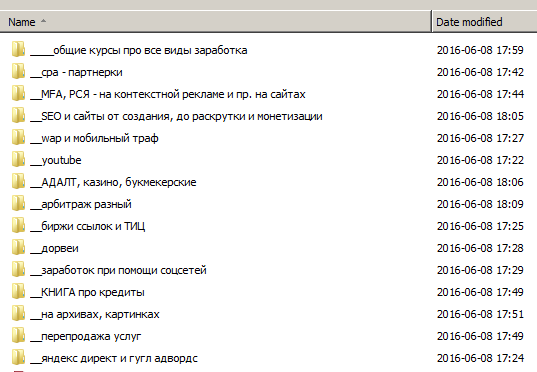Click folder icon next to 'сра - партнерки'
Image resolution: width=537 pixels, height=372 pixels.
(18, 71)
